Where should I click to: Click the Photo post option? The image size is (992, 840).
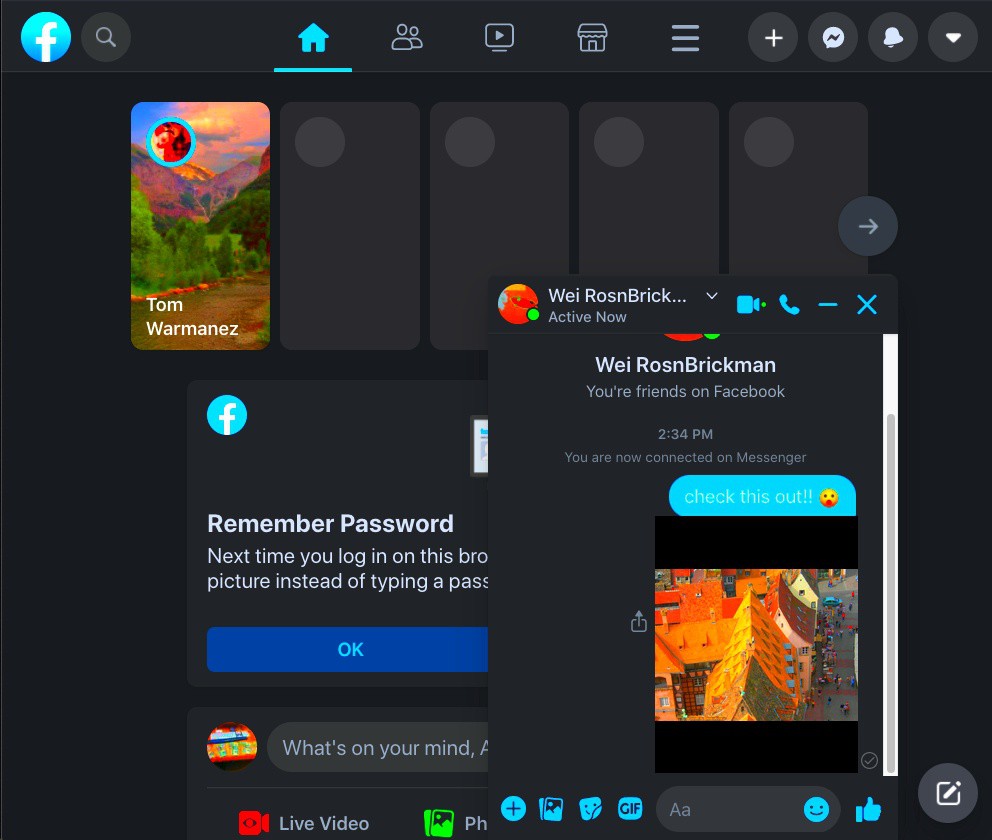coord(456,824)
